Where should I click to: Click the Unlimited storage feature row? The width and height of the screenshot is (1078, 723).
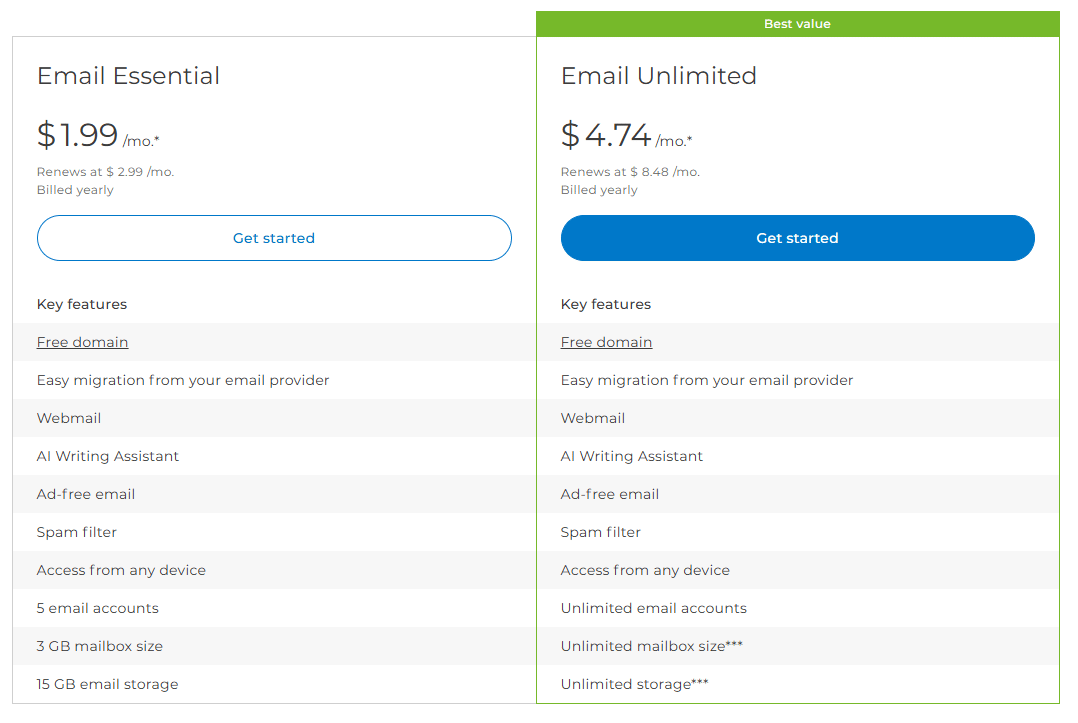click(634, 684)
